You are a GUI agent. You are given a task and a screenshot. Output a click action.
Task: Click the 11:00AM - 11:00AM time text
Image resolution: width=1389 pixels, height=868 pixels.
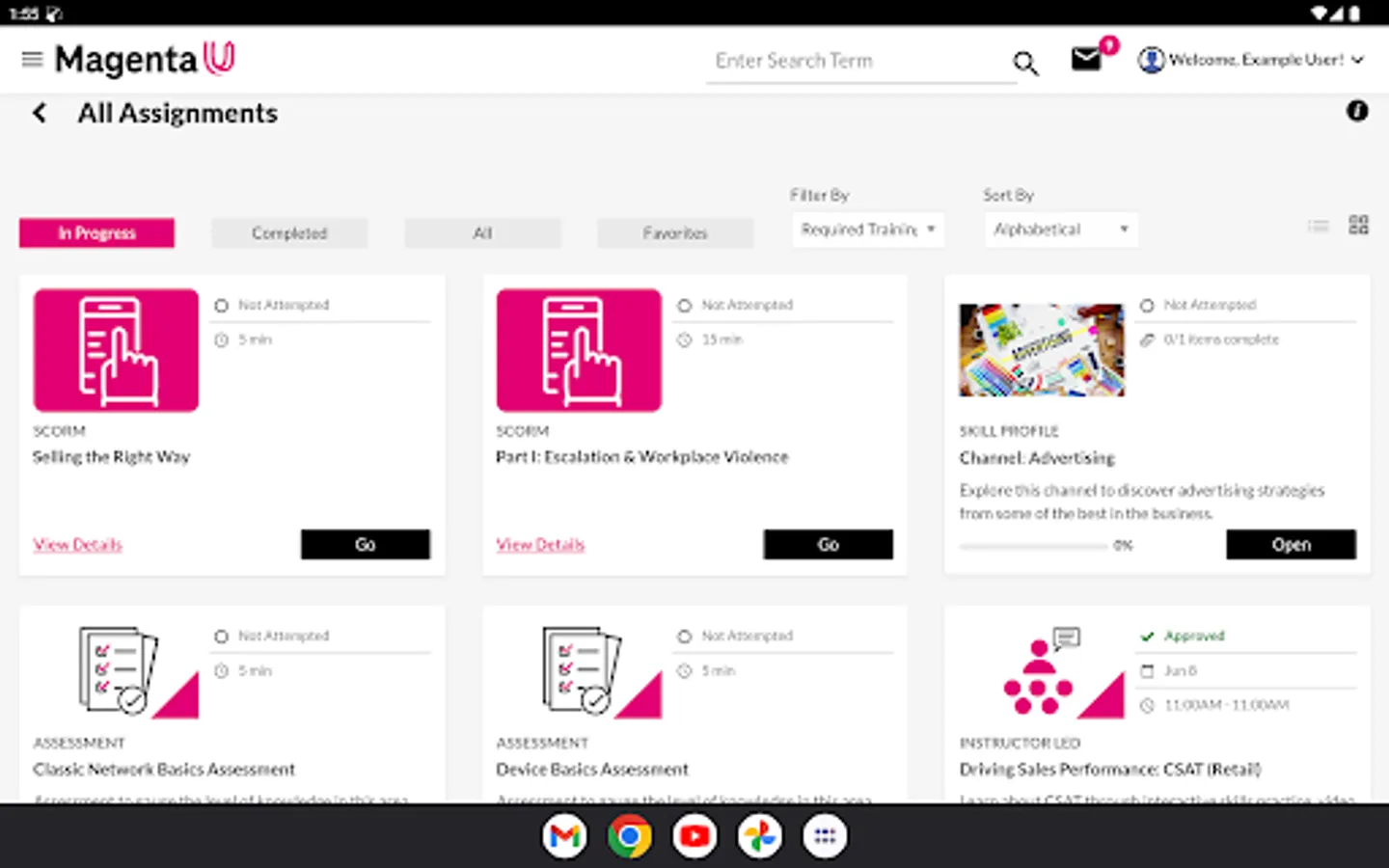tap(1227, 705)
